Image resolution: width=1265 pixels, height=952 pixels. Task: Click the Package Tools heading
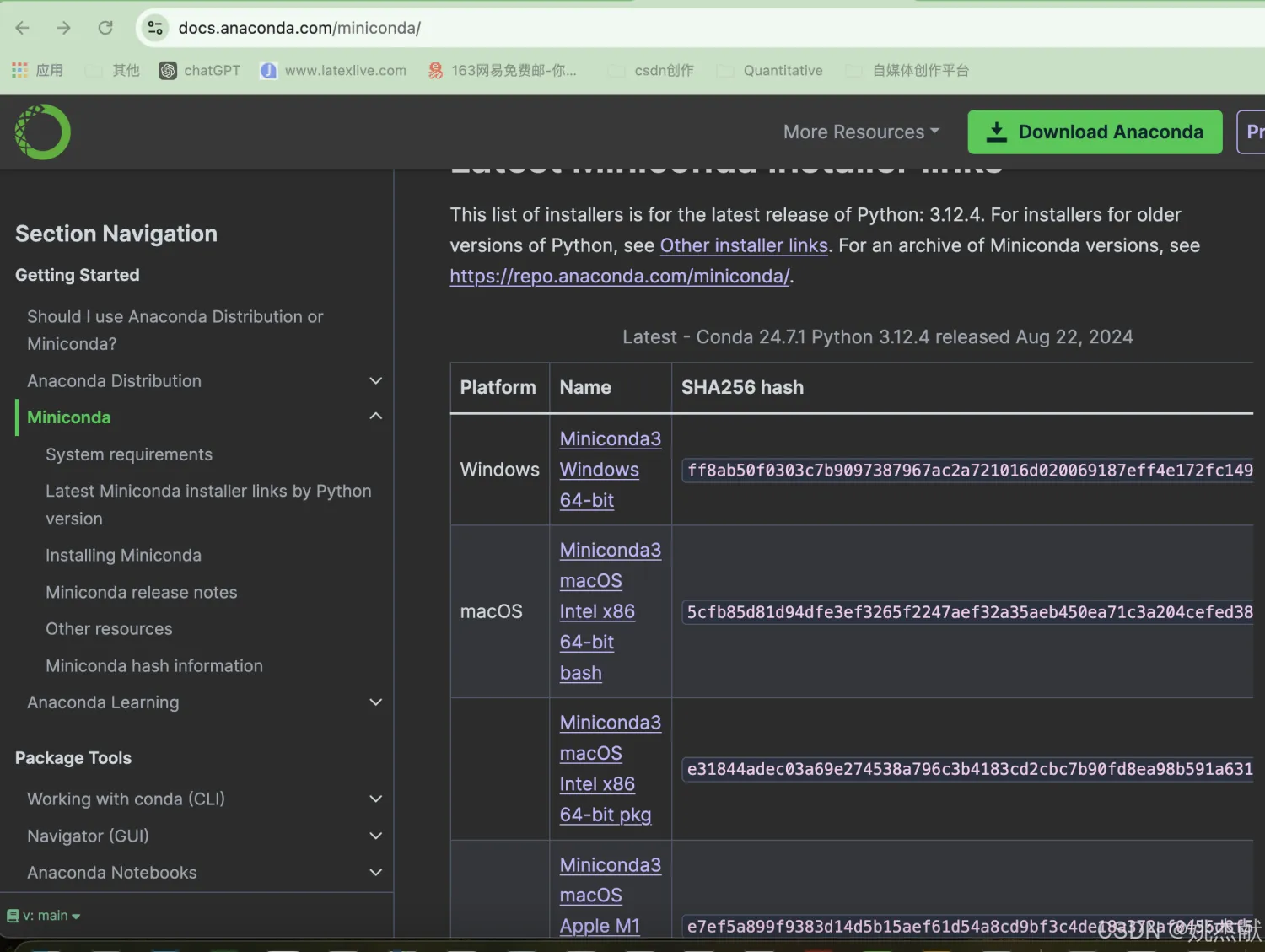[73, 758]
